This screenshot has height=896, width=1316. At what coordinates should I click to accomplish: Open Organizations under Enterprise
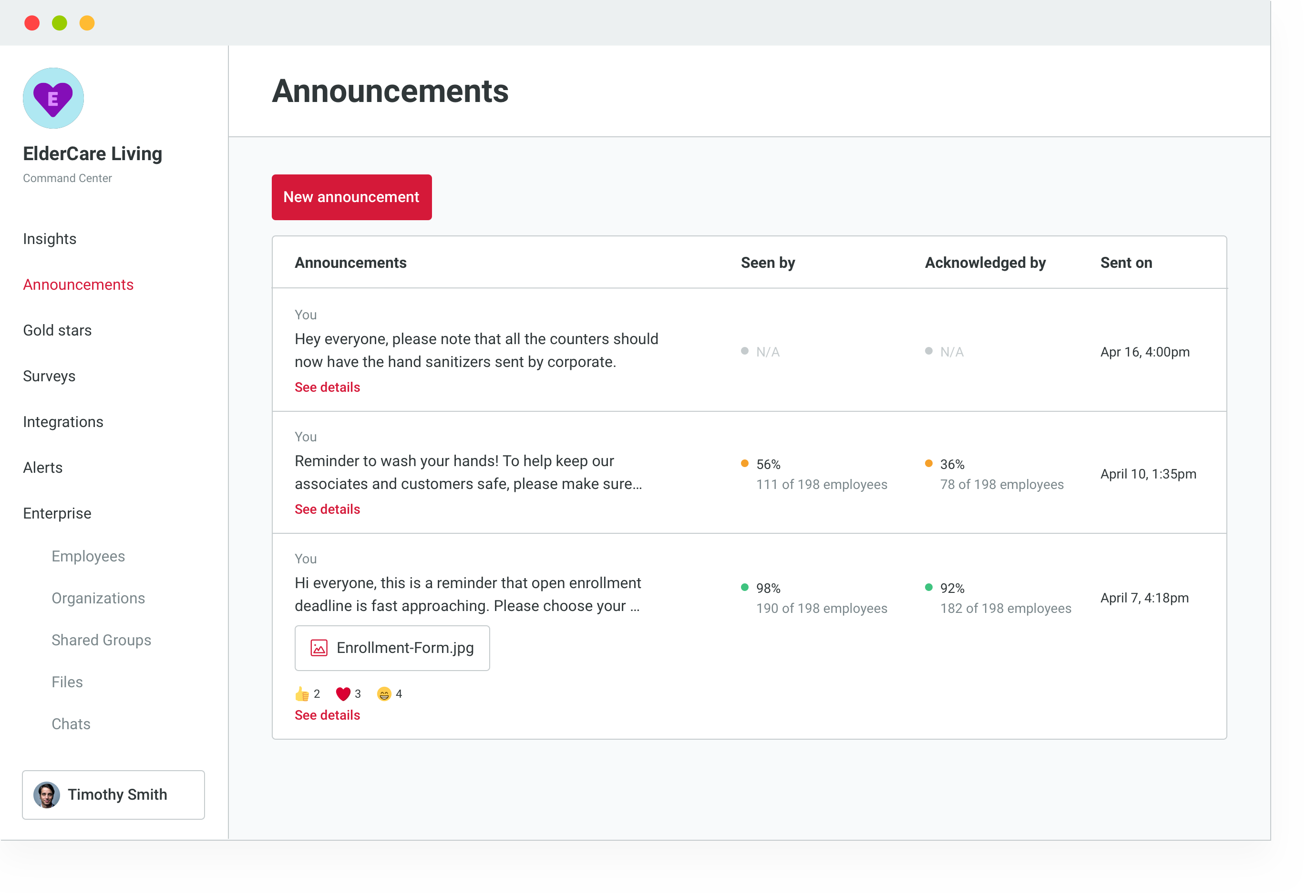pyautogui.click(x=99, y=598)
